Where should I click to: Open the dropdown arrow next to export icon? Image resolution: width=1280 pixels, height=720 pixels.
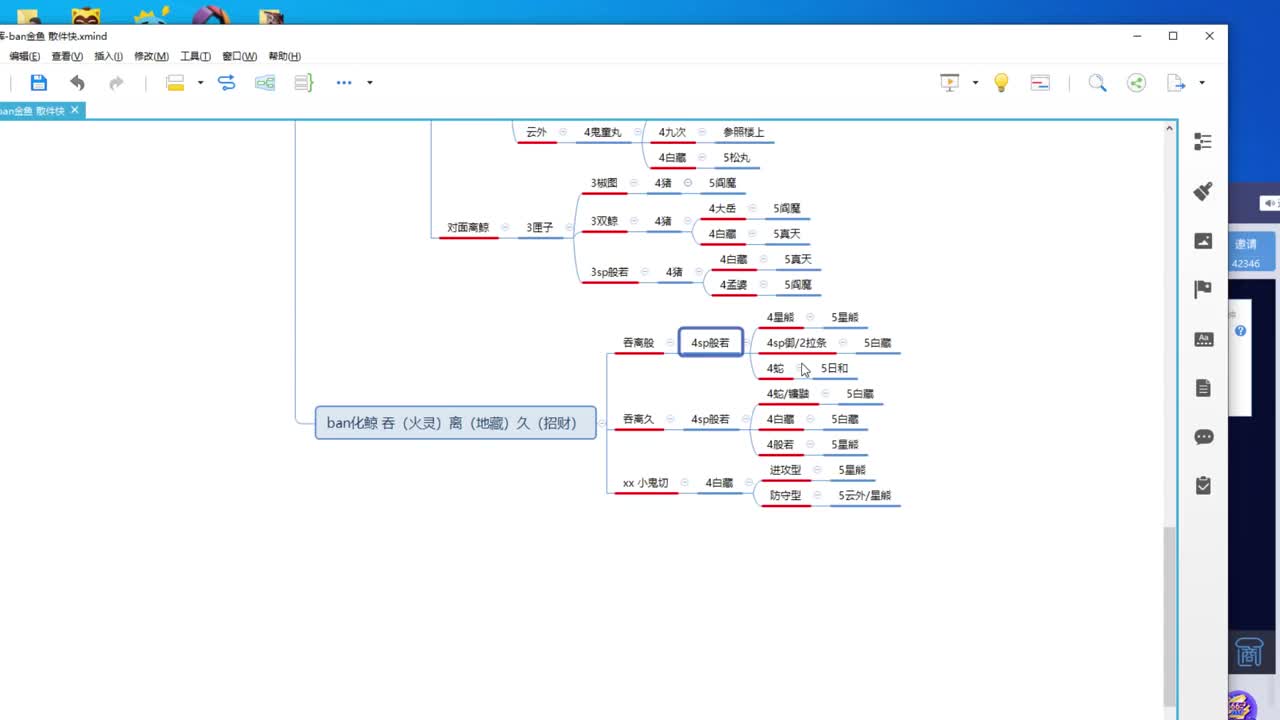click(1202, 83)
